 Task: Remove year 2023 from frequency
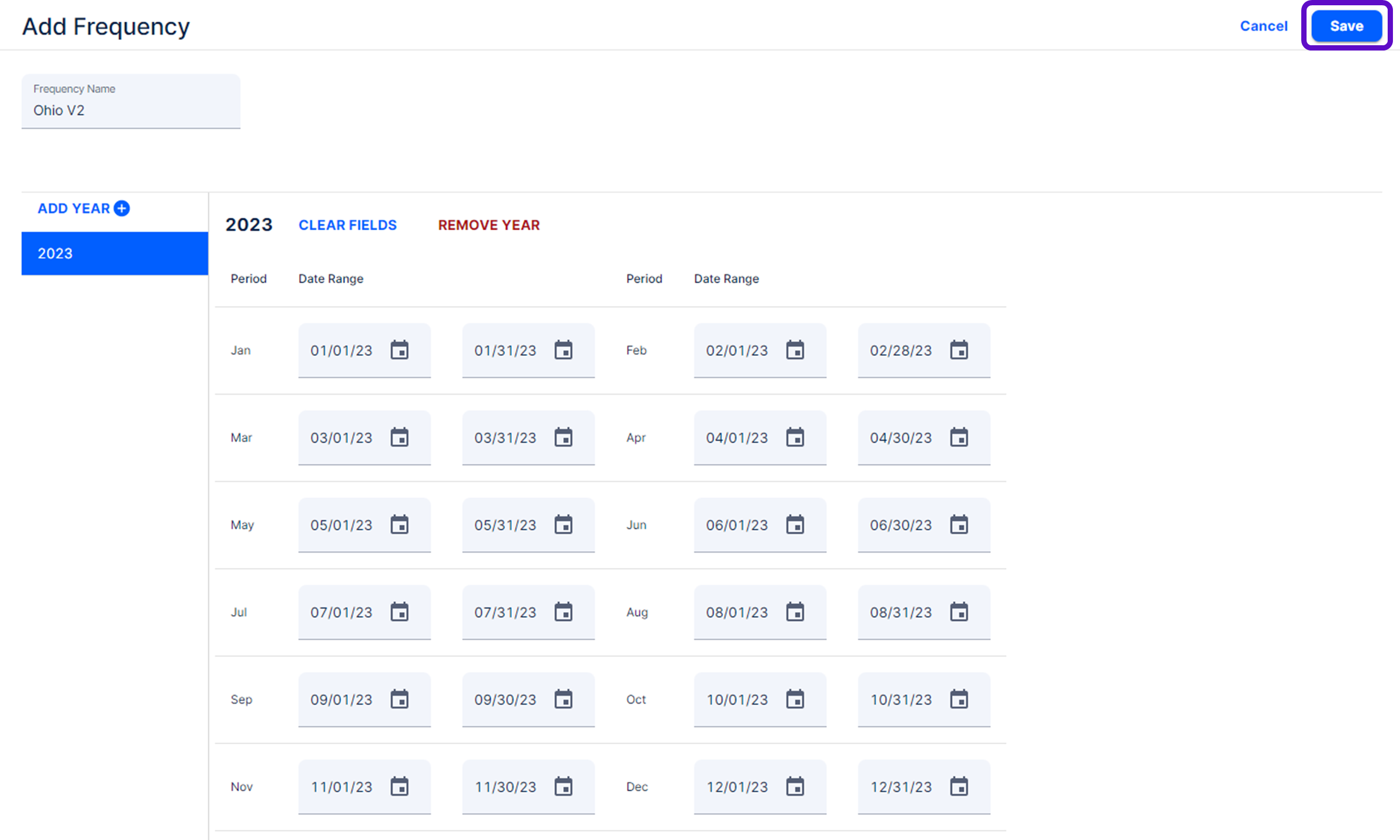[x=488, y=225]
